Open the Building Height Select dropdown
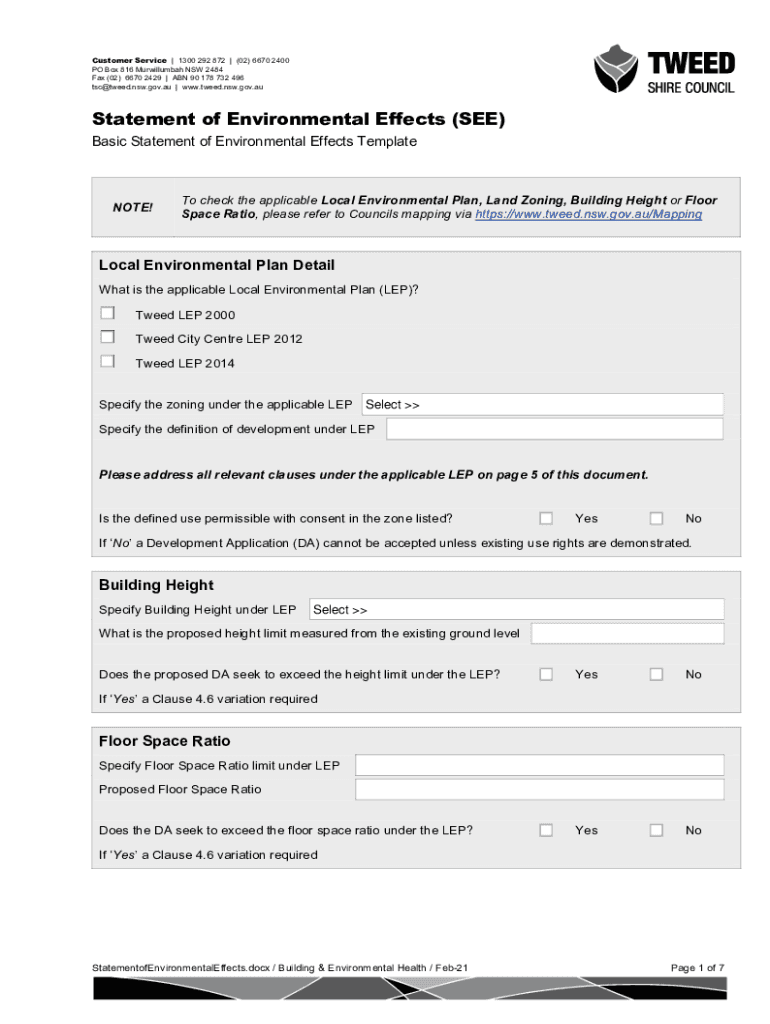 (515, 610)
